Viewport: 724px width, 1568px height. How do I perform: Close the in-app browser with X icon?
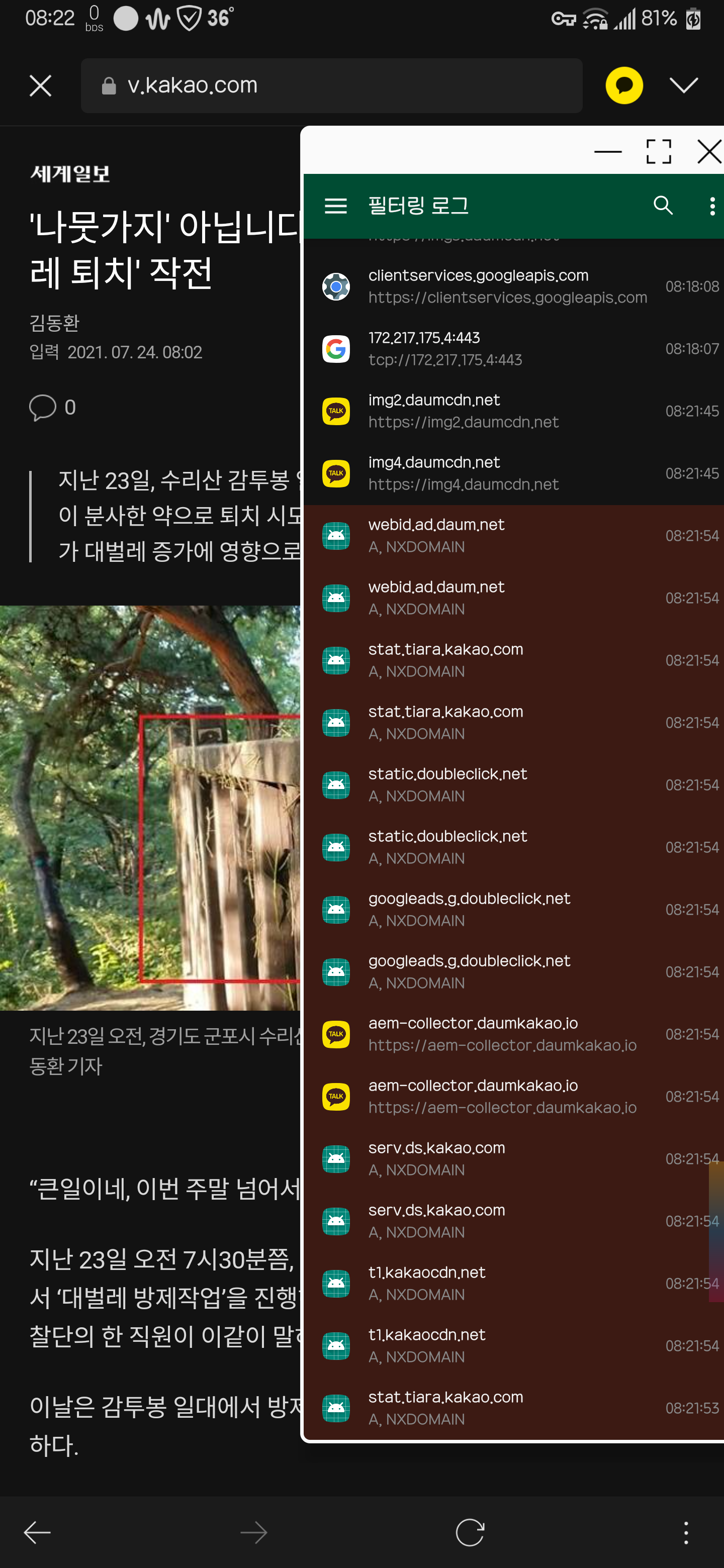click(40, 86)
